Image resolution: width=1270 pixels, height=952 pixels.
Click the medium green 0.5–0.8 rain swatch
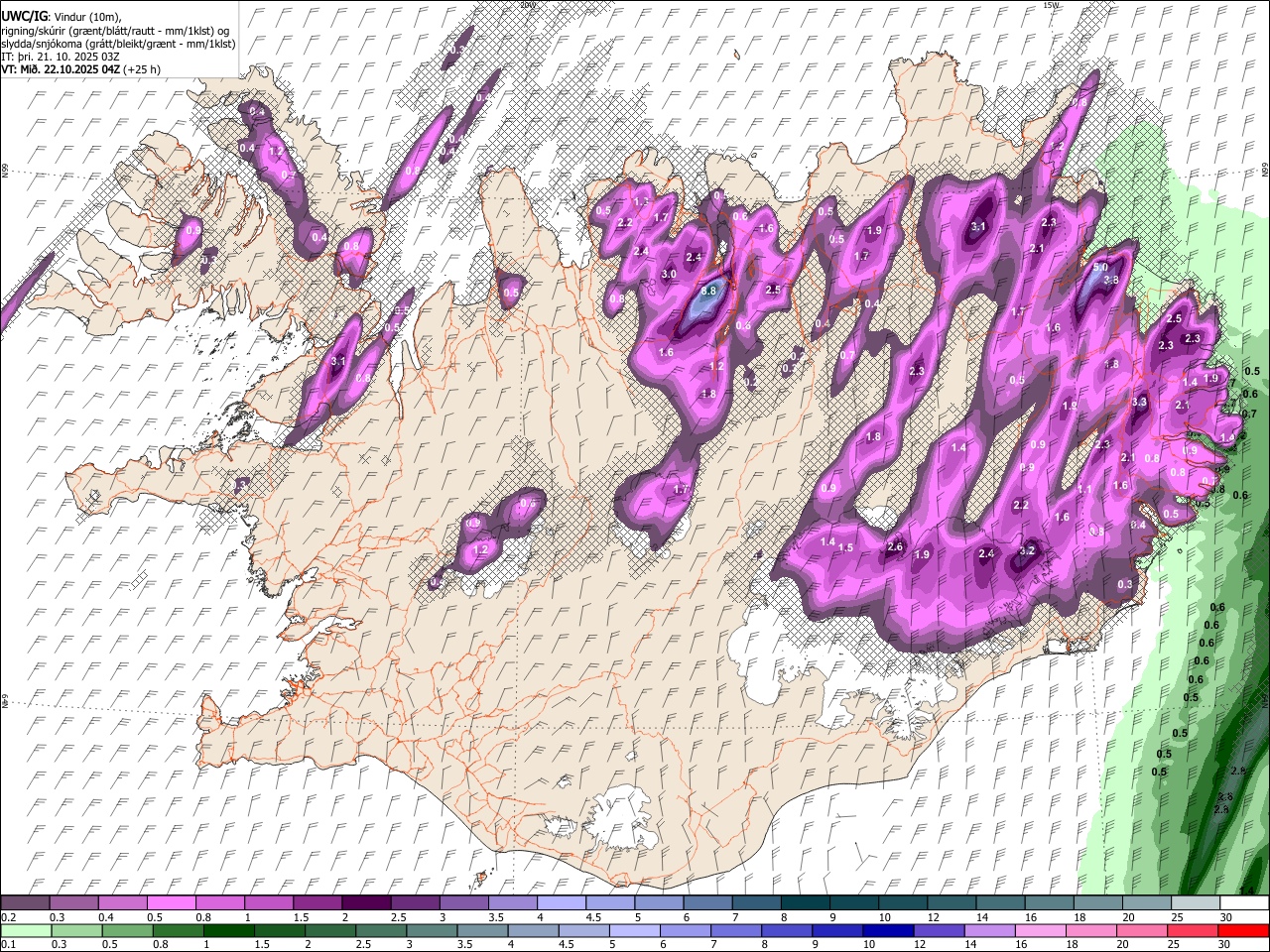127,931
